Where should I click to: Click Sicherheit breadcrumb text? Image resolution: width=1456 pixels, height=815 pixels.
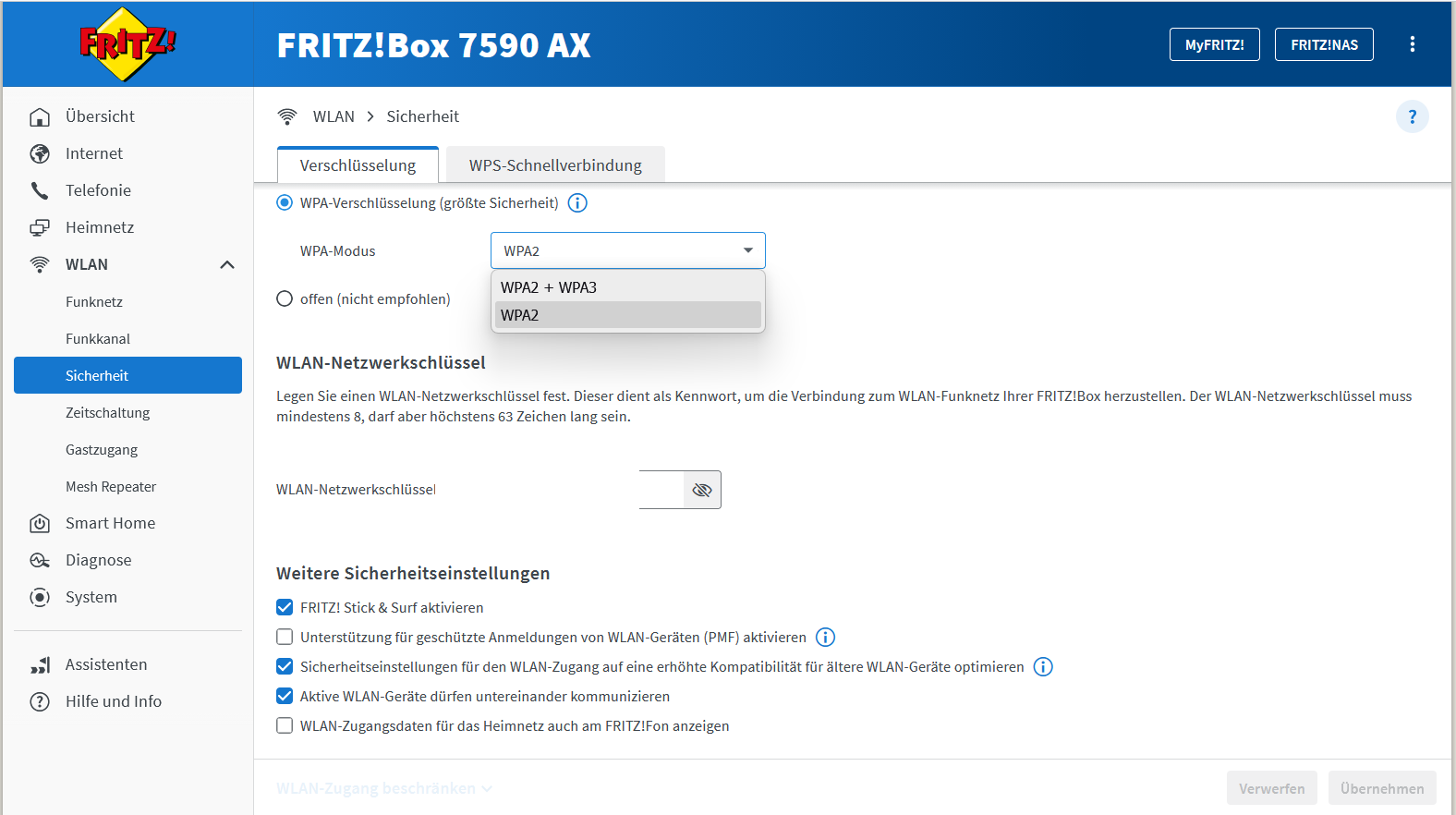pyautogui.click(x=422, y=116)
